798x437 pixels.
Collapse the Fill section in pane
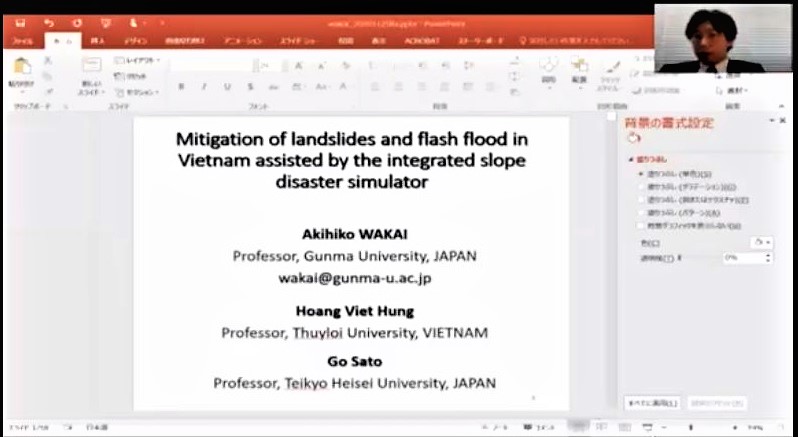(632, 160)
